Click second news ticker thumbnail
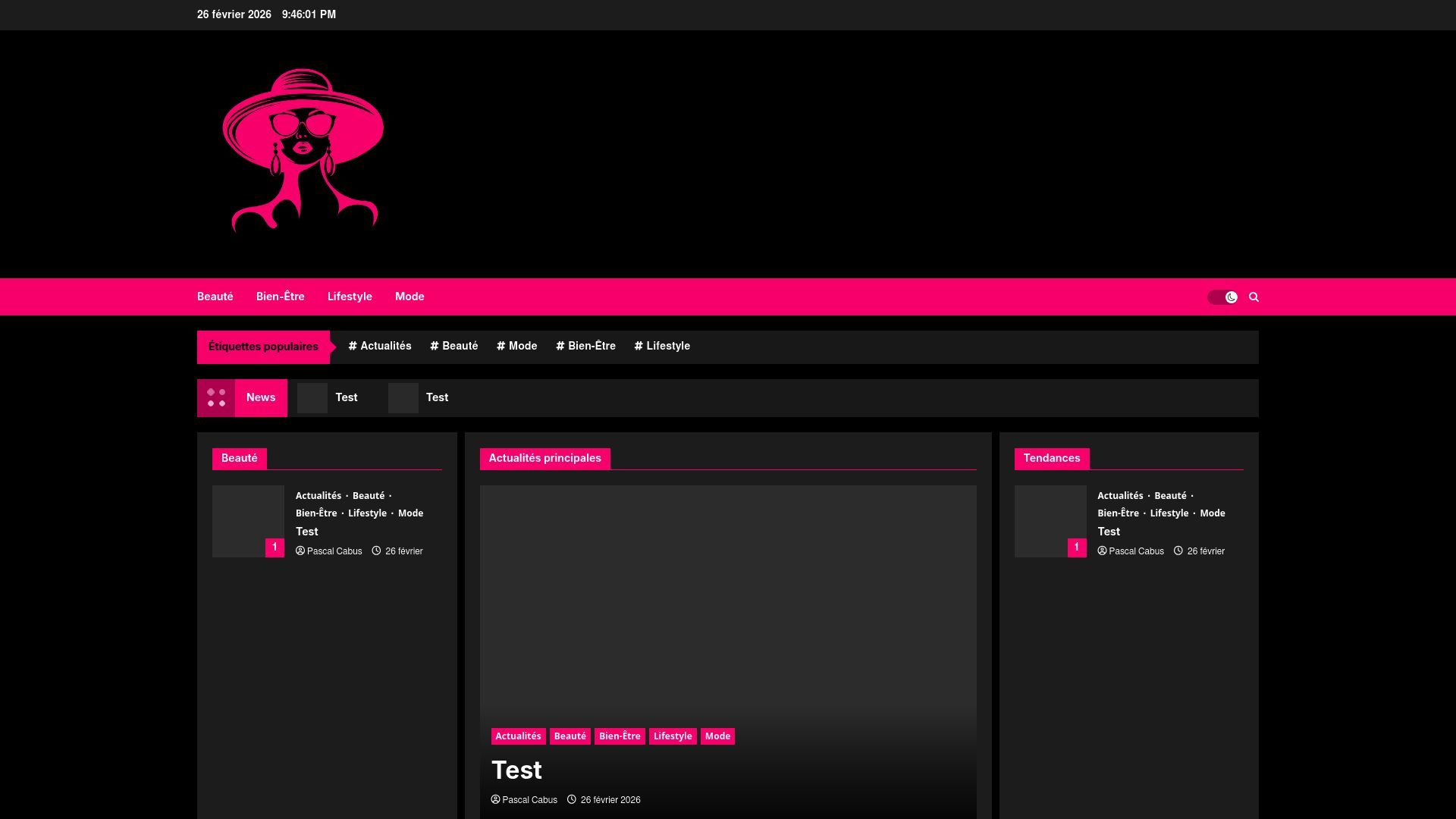This screenshot has height=819, width=1456. 403,398
